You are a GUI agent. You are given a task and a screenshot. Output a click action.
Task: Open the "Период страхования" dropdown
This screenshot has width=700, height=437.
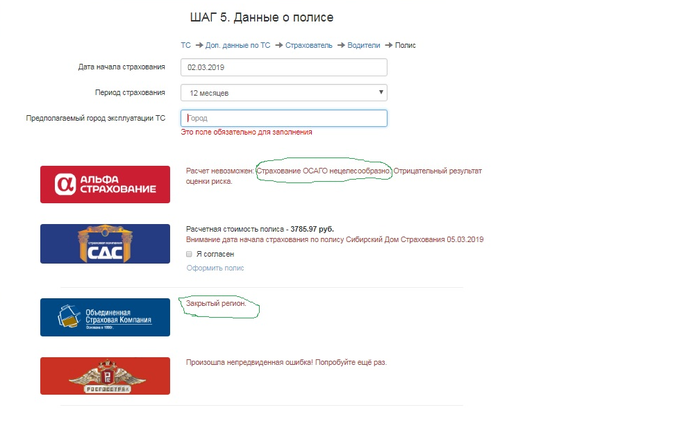[284, 93]
